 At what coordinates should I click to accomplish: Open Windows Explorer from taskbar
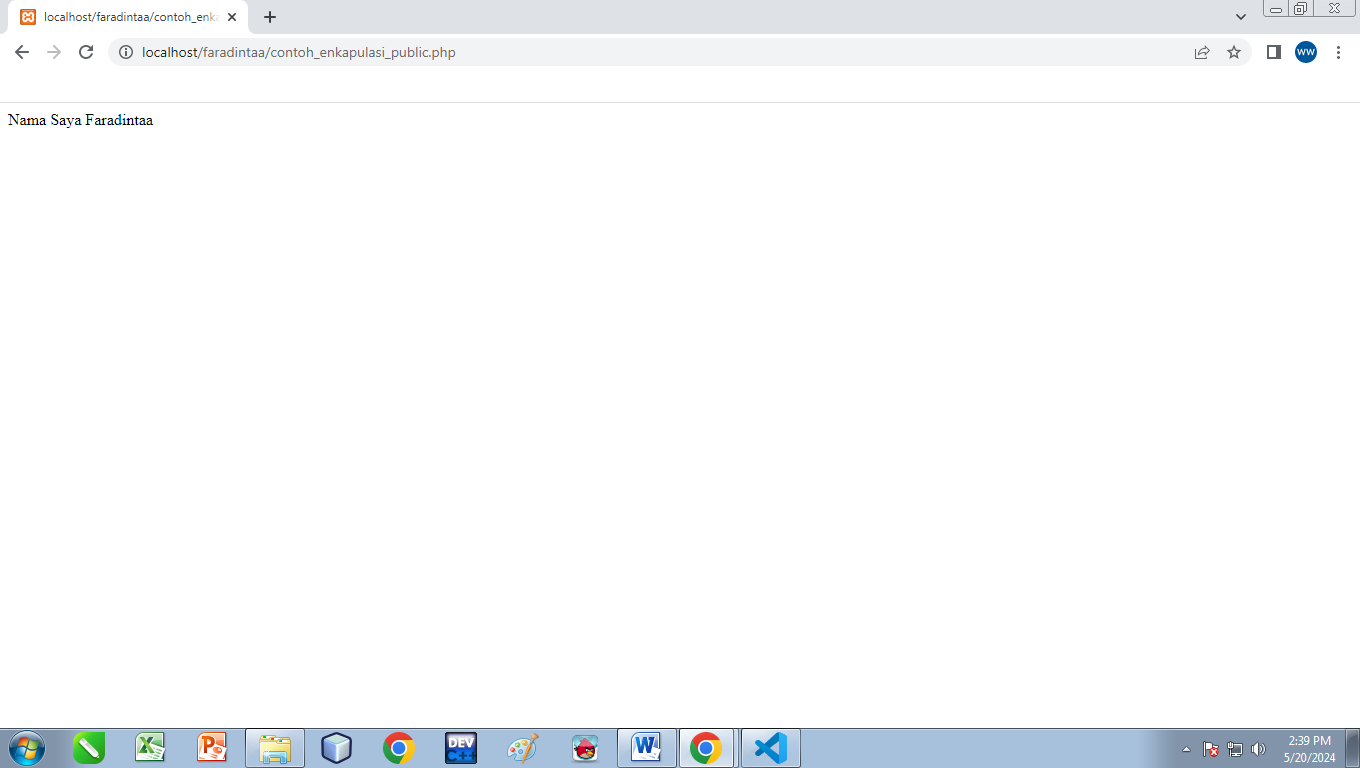tap(275, 748)
